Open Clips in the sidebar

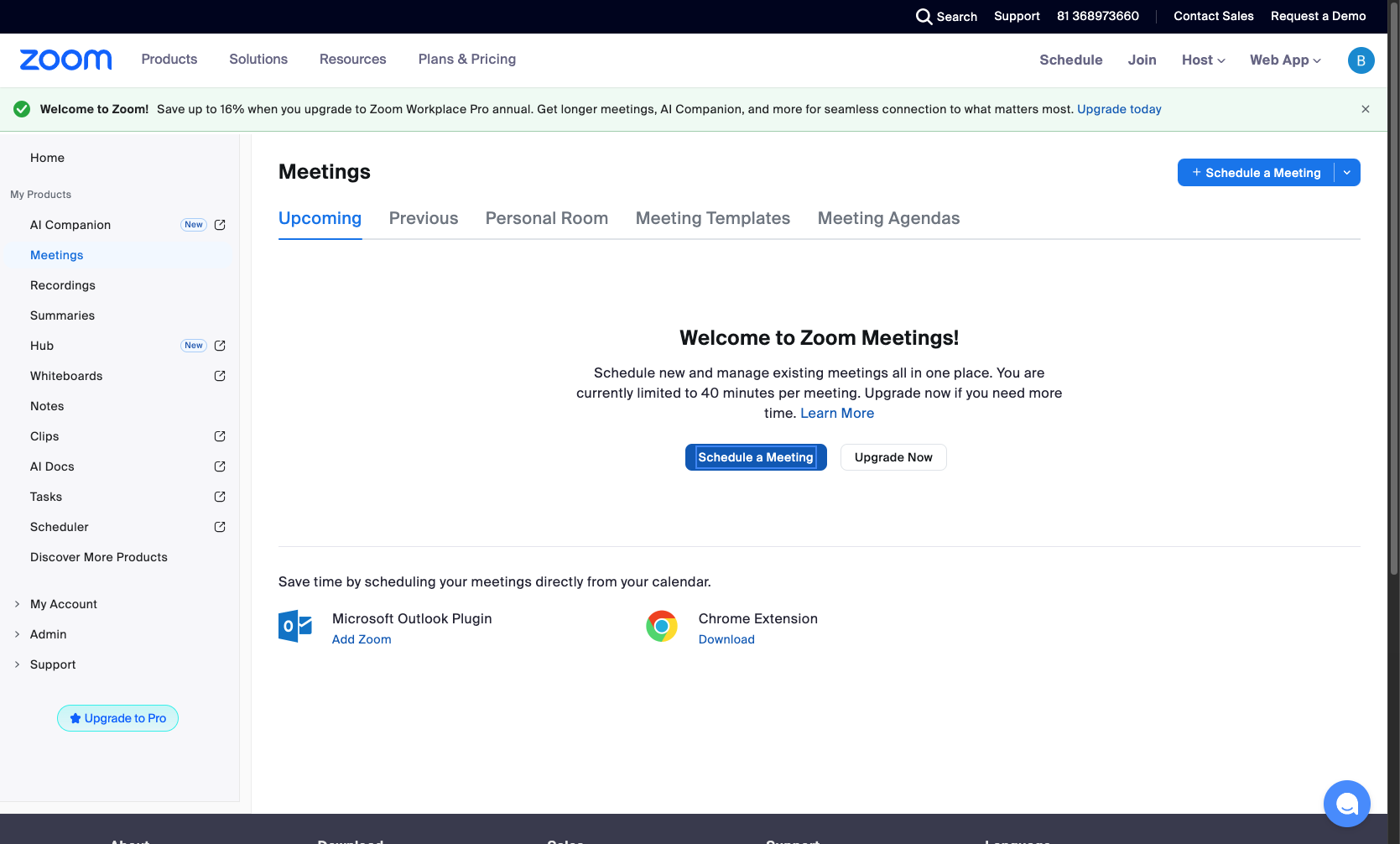coord(44,436)
